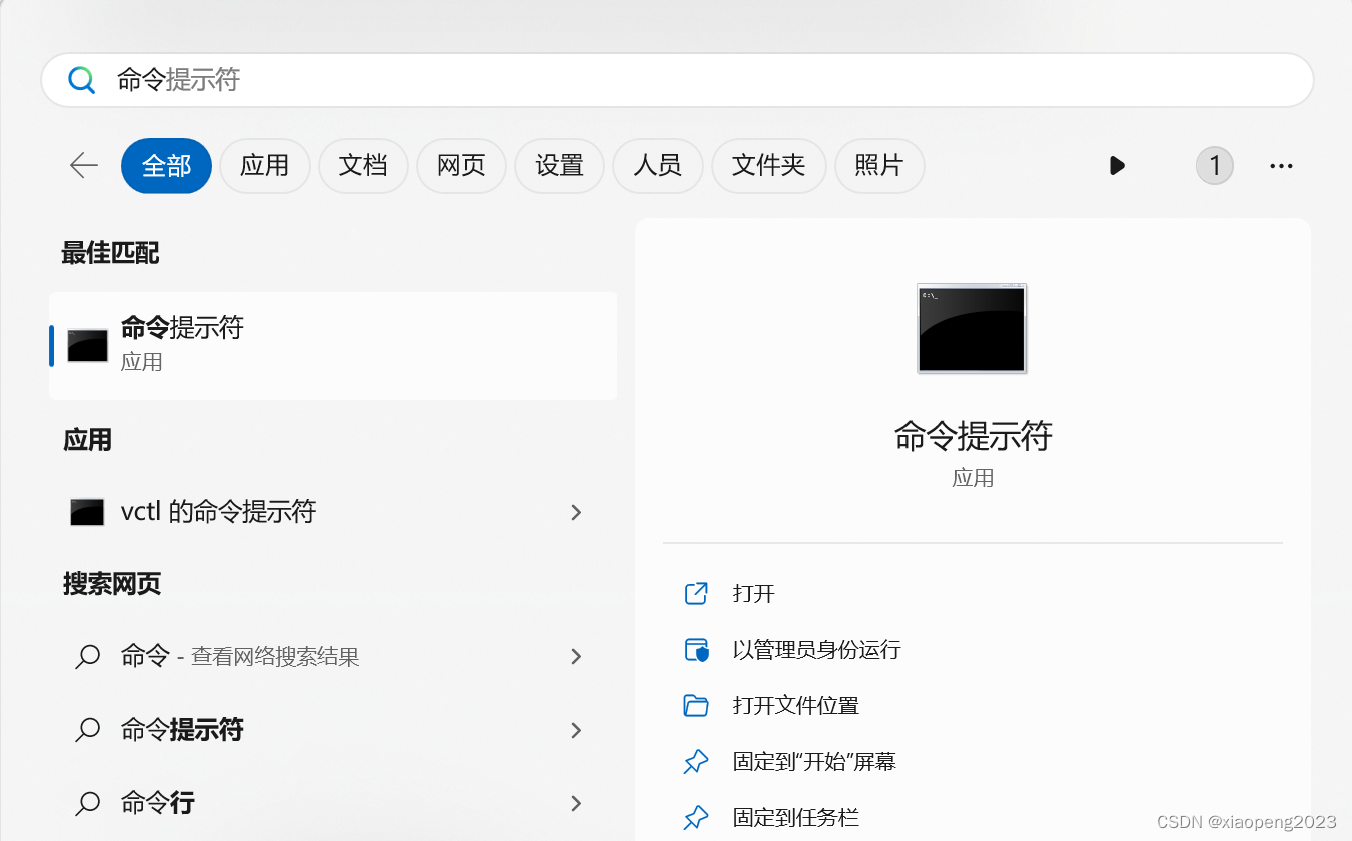Image resolution: width=1352 pixels, height=841 pixels.
Task: Select the 命令行 web search suggestion
Action: [x=333, y=803]
